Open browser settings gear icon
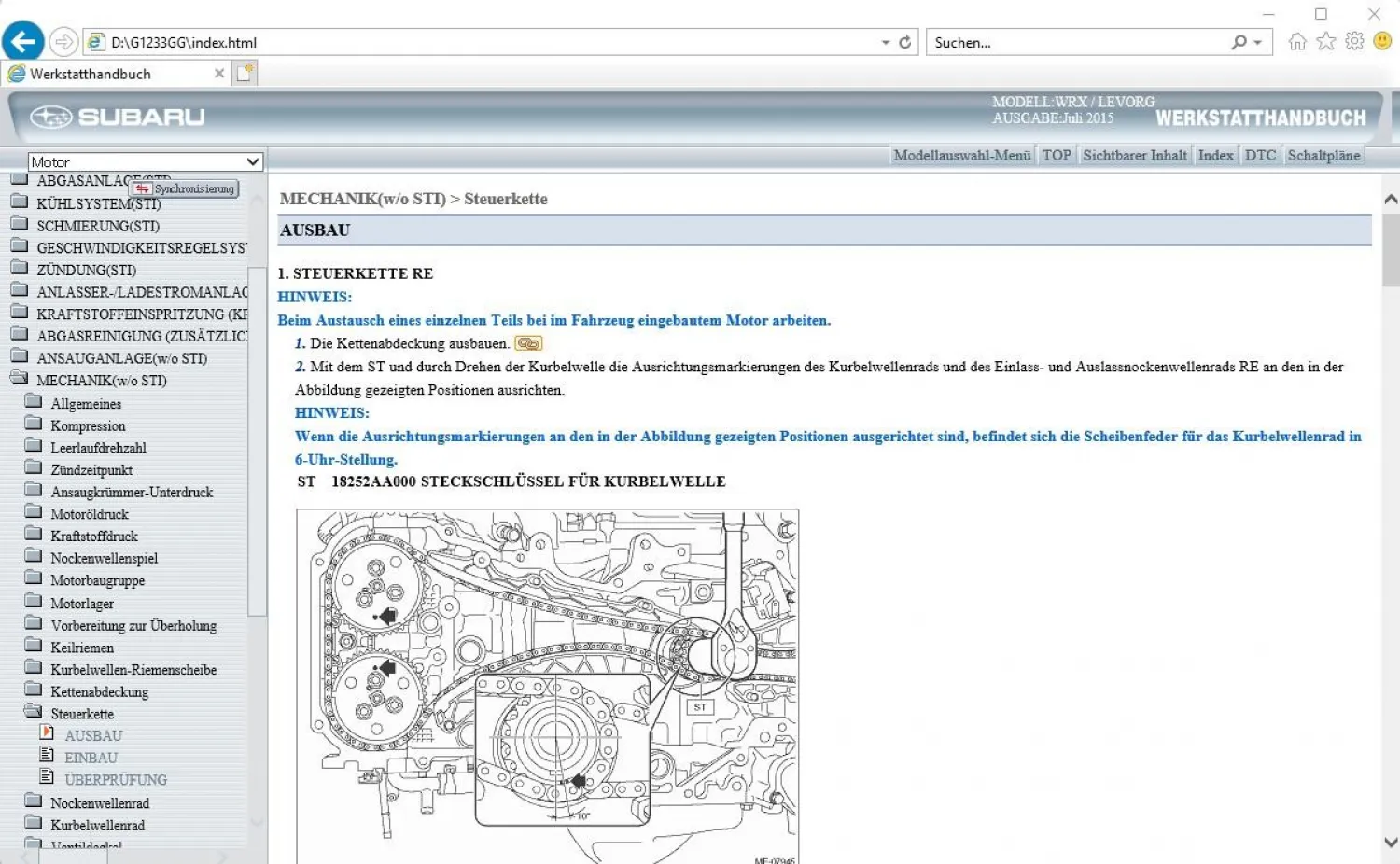Viewport: 1400px width, 864px height. pyautogui.click(x=1354, y=41)
